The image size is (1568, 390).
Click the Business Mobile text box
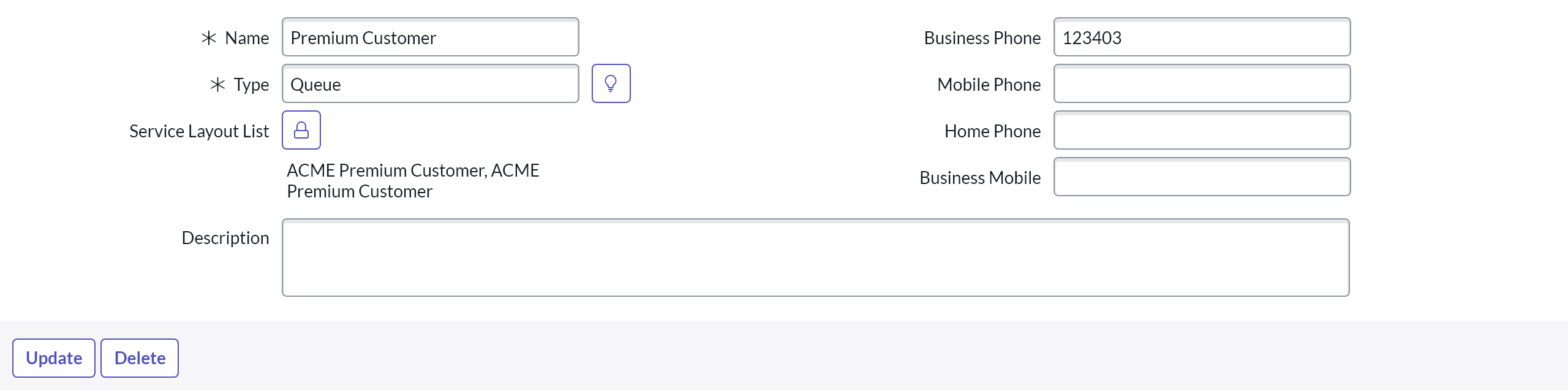1202,177
